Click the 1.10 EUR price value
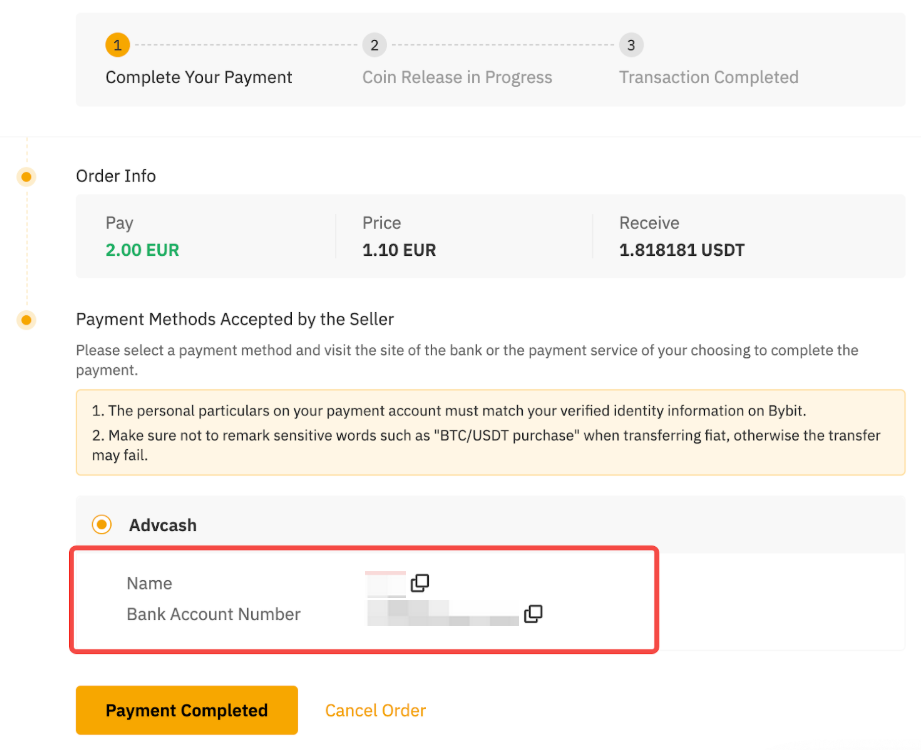The height and width of the screenshot is (750, 921). 399,250
